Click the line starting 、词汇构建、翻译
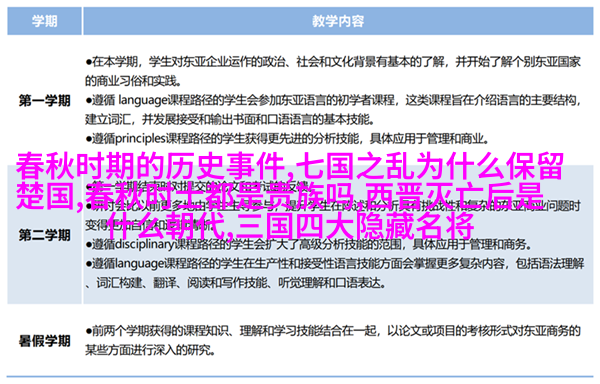The image size is (600, 384). [x=235, y=283]
